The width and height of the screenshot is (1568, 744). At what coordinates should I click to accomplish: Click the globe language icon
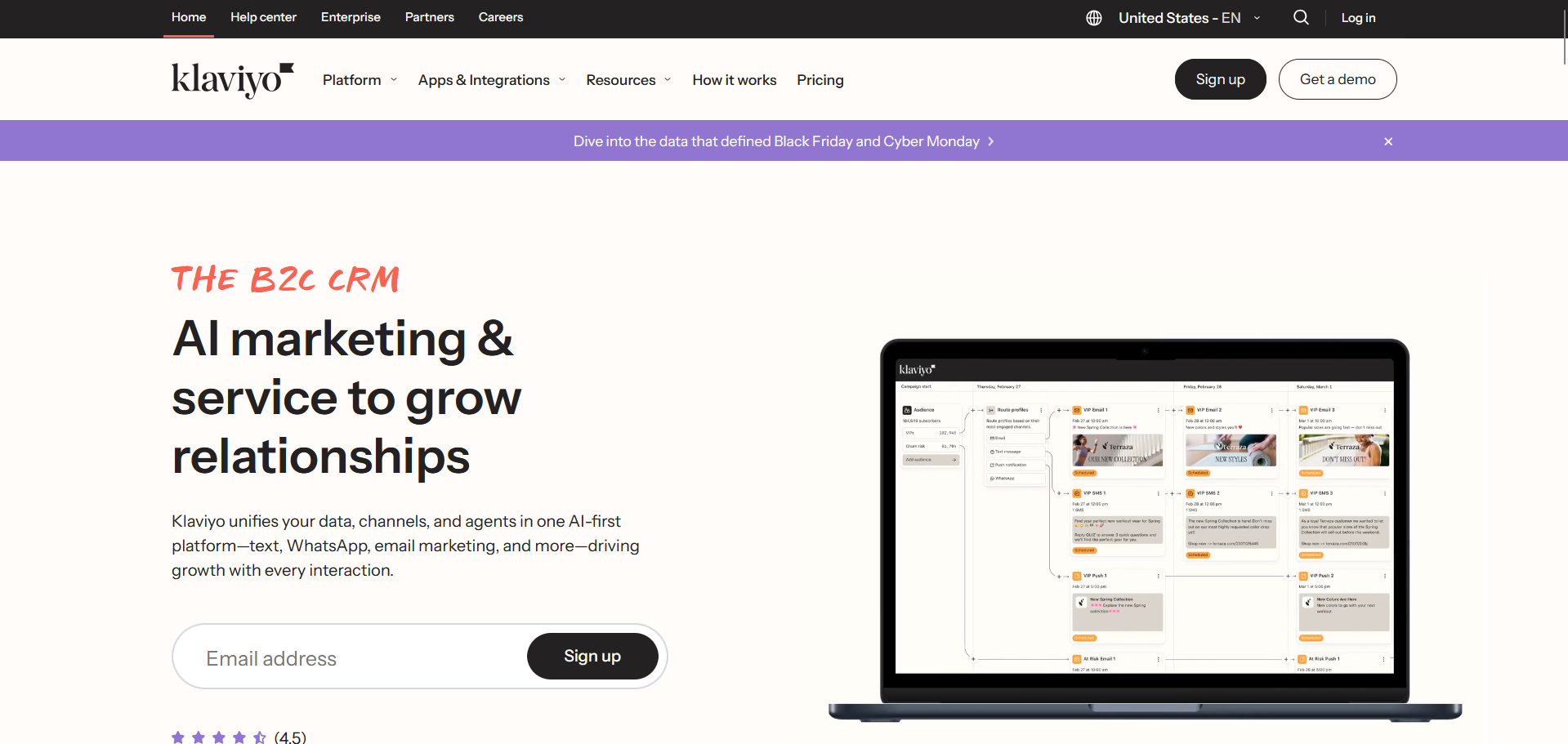tap(1093, 18)
